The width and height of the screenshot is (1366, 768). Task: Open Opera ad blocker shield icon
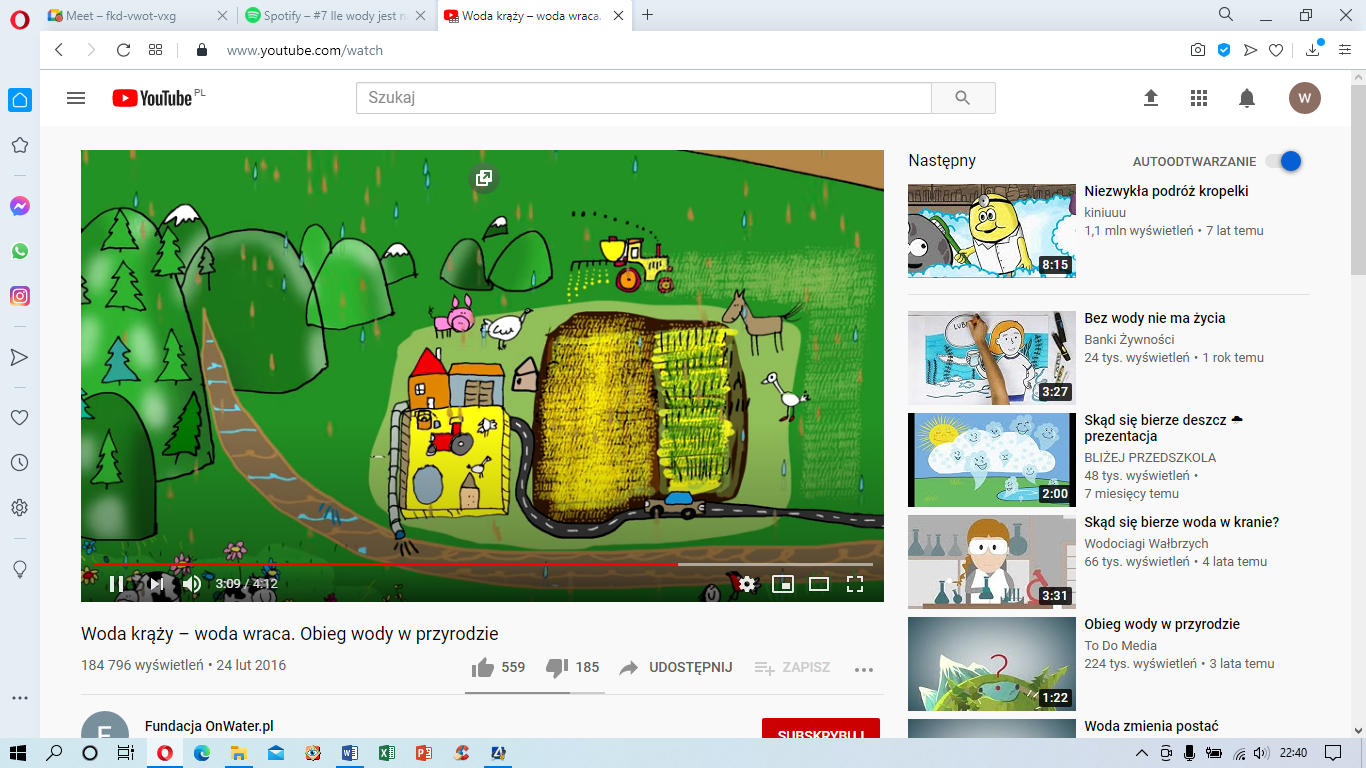pos(1223,50)
